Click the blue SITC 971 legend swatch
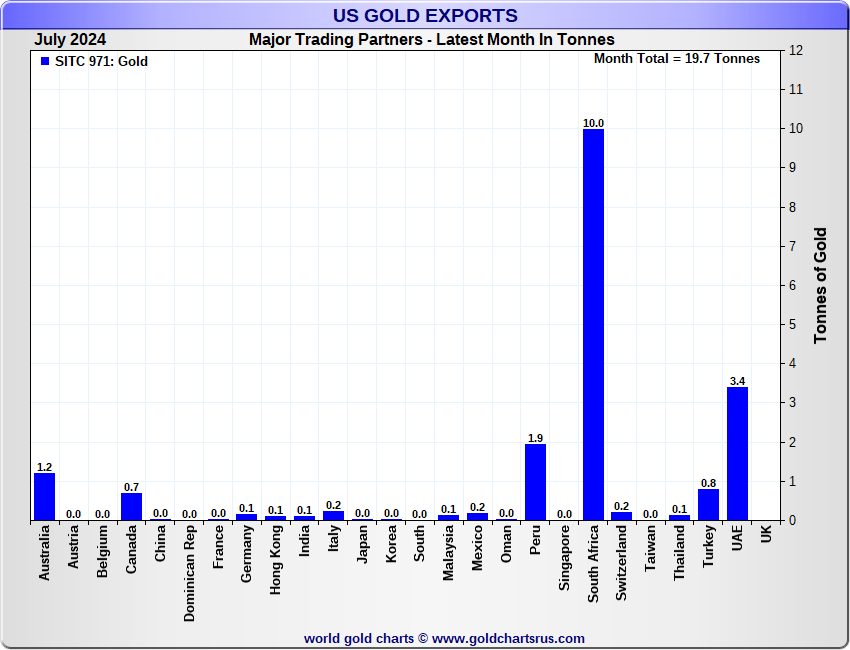Viewport: 850px width, 650px height. [45, 61]
